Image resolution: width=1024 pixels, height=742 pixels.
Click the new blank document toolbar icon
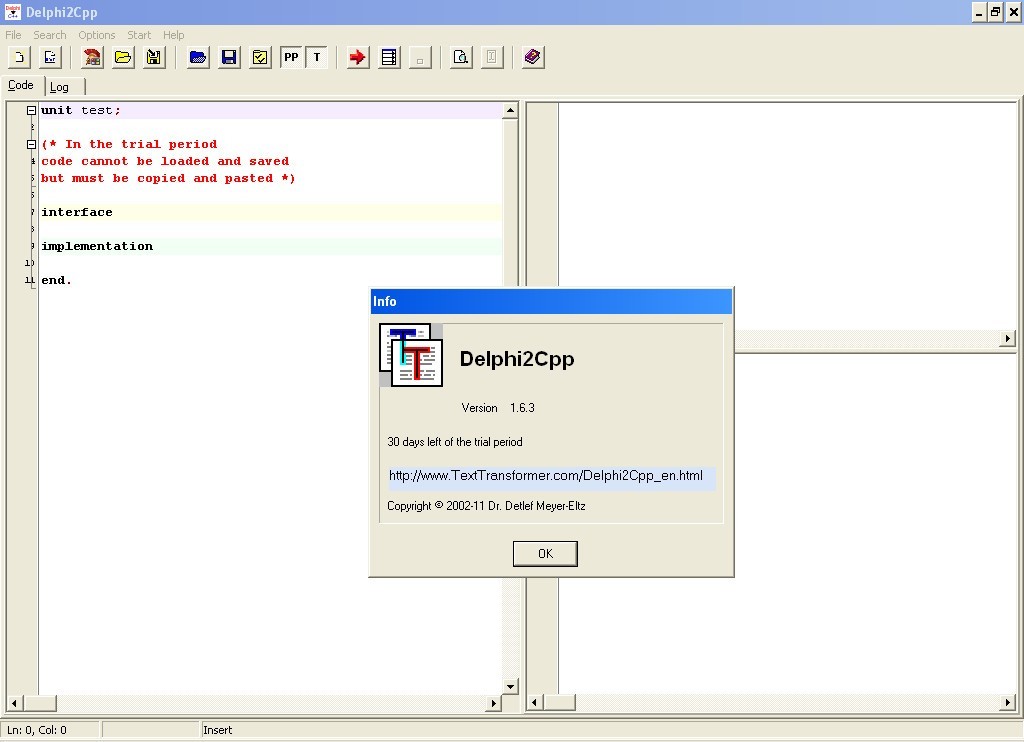[19, 57]
